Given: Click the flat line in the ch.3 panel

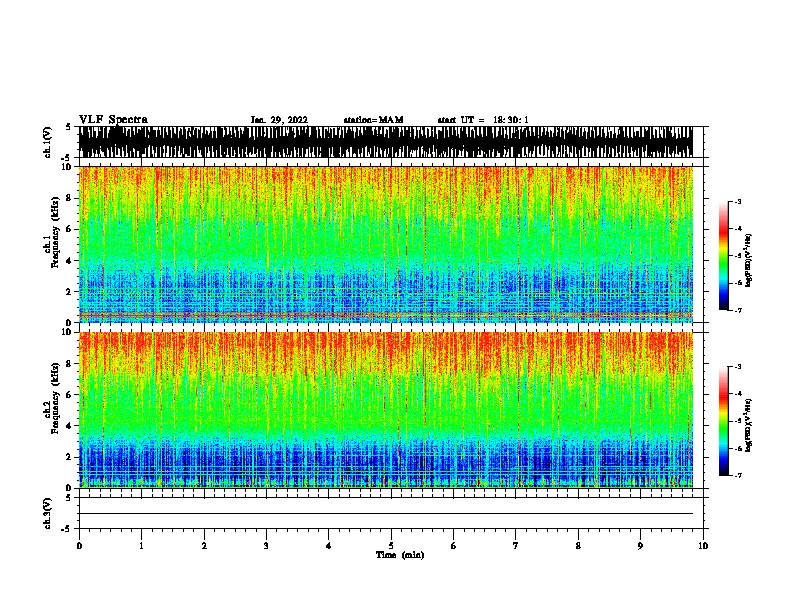Looking at the screenshot, I should tap(386, 514).
